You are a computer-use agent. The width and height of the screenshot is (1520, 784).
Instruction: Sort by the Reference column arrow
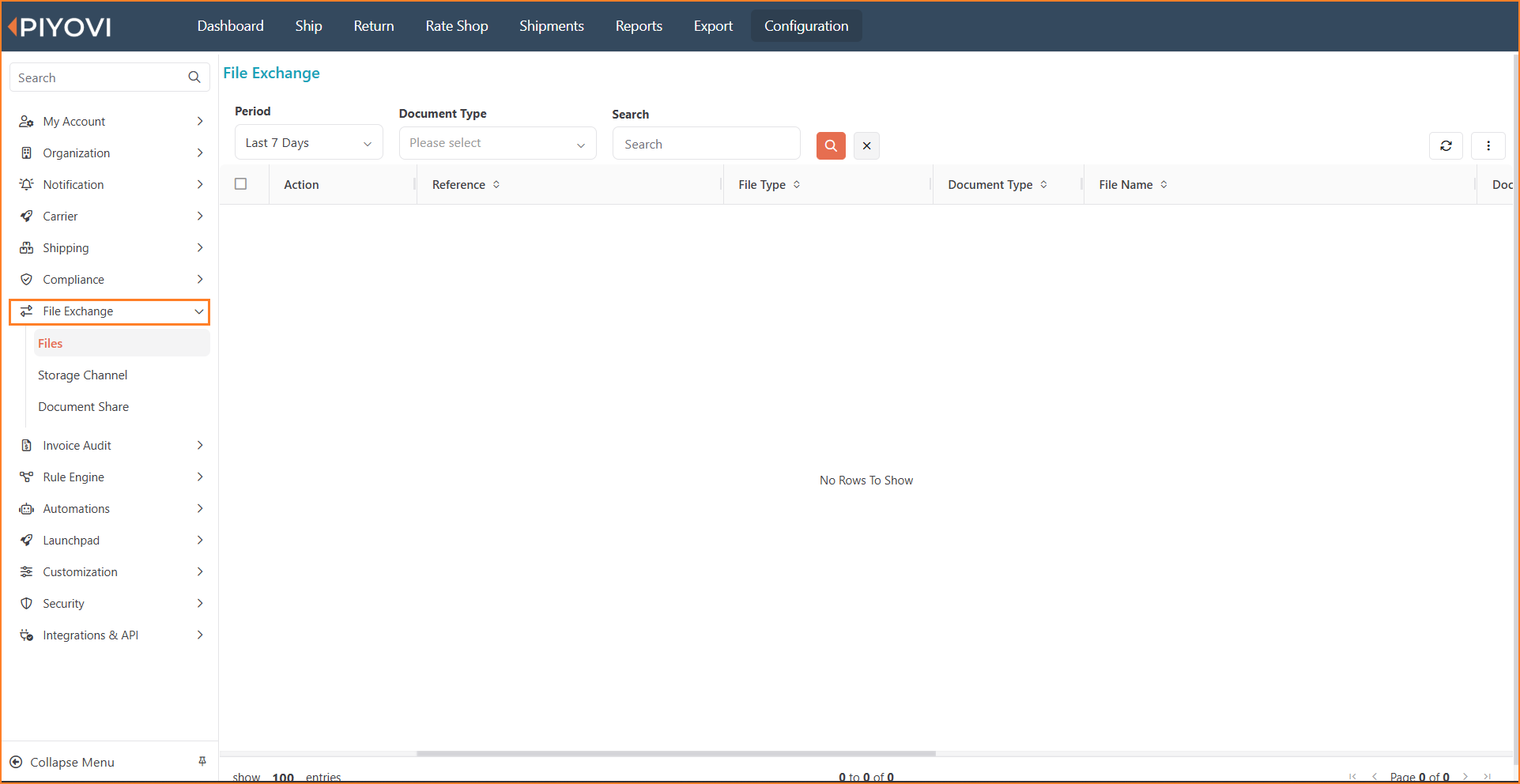coord(496,184)
